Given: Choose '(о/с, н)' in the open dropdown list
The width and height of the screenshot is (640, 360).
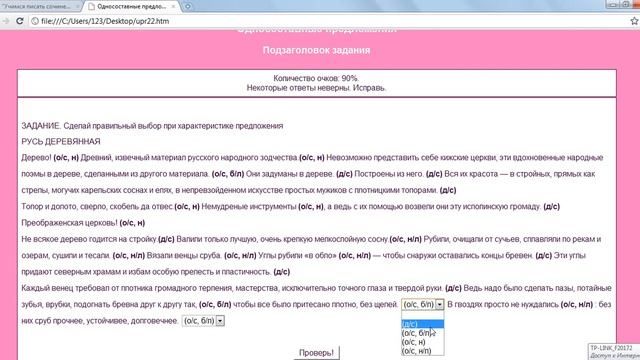Looking at the screenshot, I should [x=422, y=342].
